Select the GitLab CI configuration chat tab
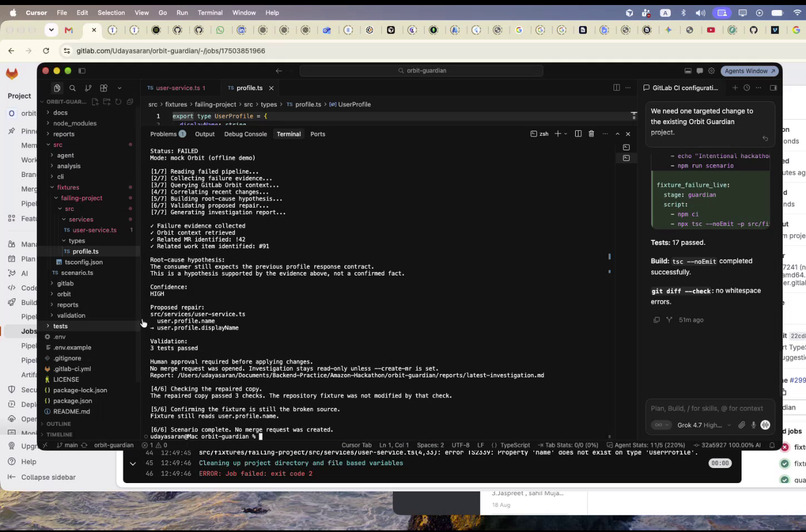 click(681, 88)
